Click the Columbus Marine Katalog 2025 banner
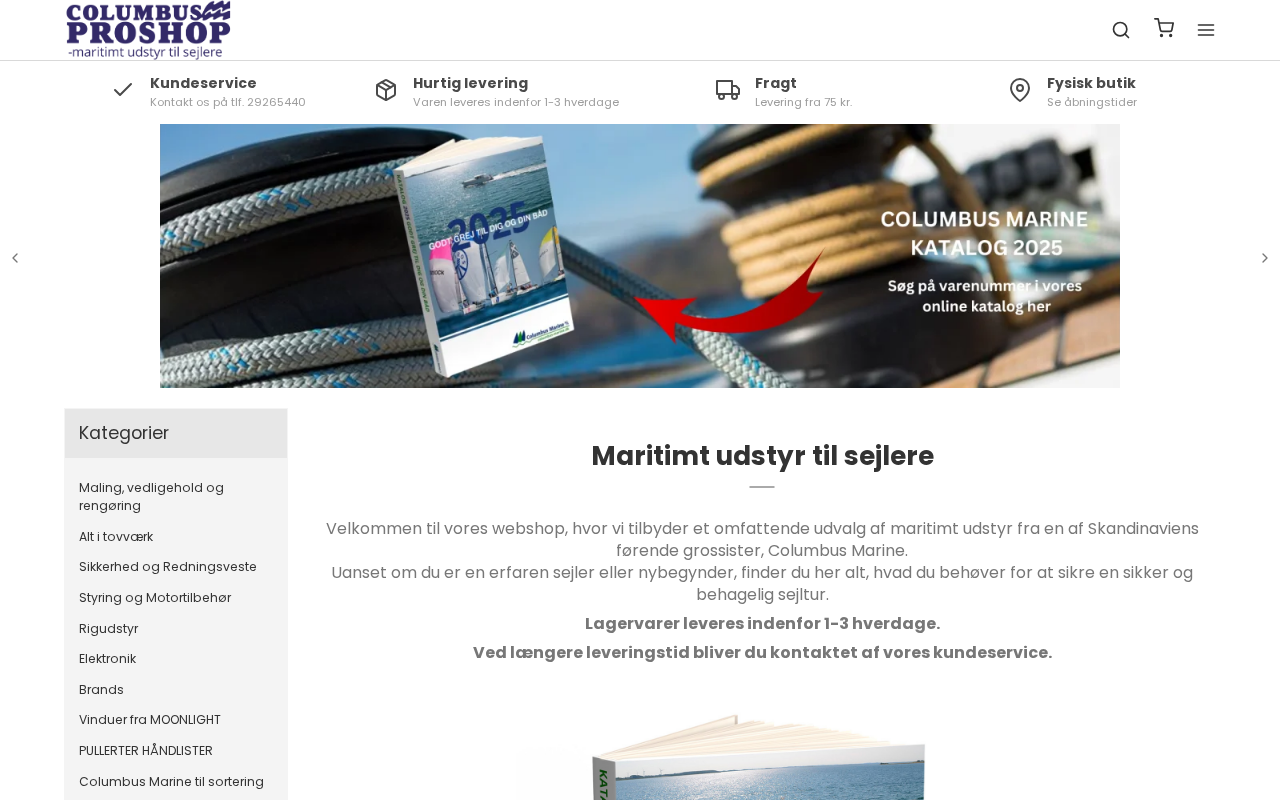This screenshot has height=800, width=1280. [x=640, y=256]
